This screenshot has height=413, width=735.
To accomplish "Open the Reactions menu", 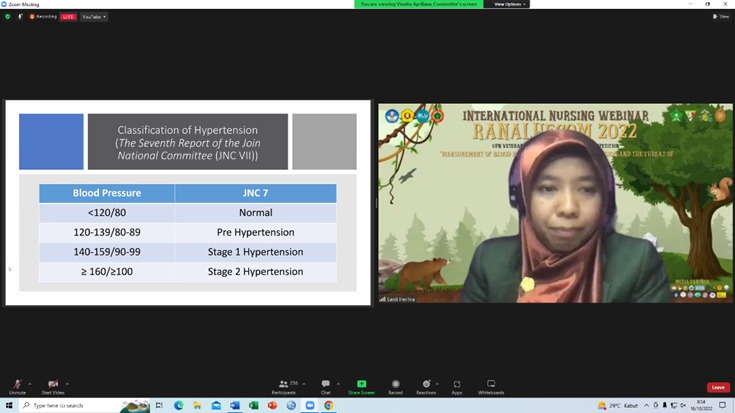I will tap(427, 384).
